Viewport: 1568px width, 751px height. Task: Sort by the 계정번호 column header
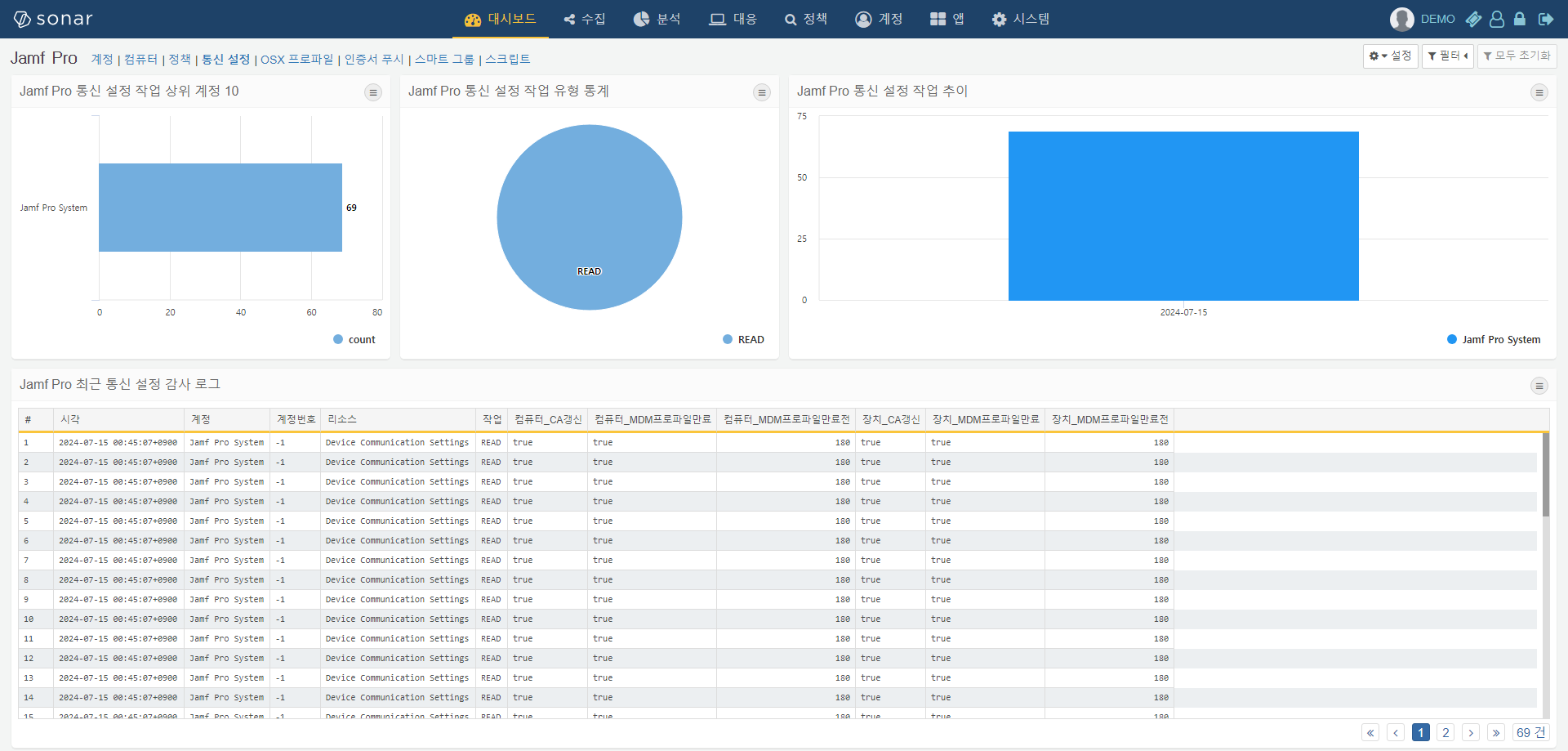tap(296, 420)
